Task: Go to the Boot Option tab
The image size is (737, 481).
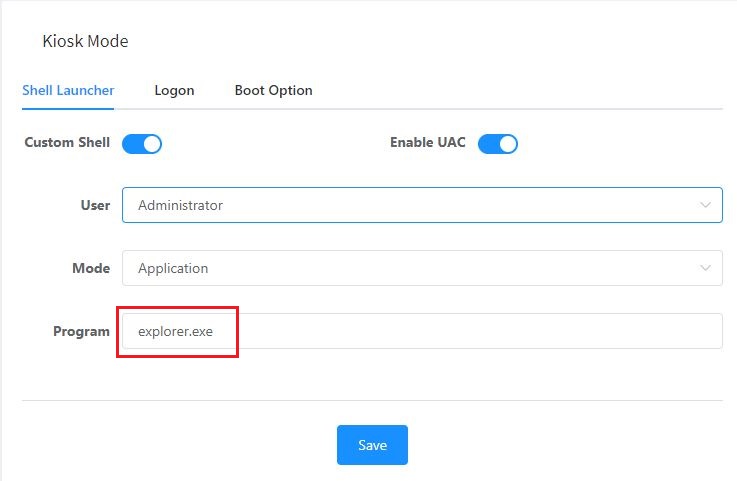Action: 273,90
